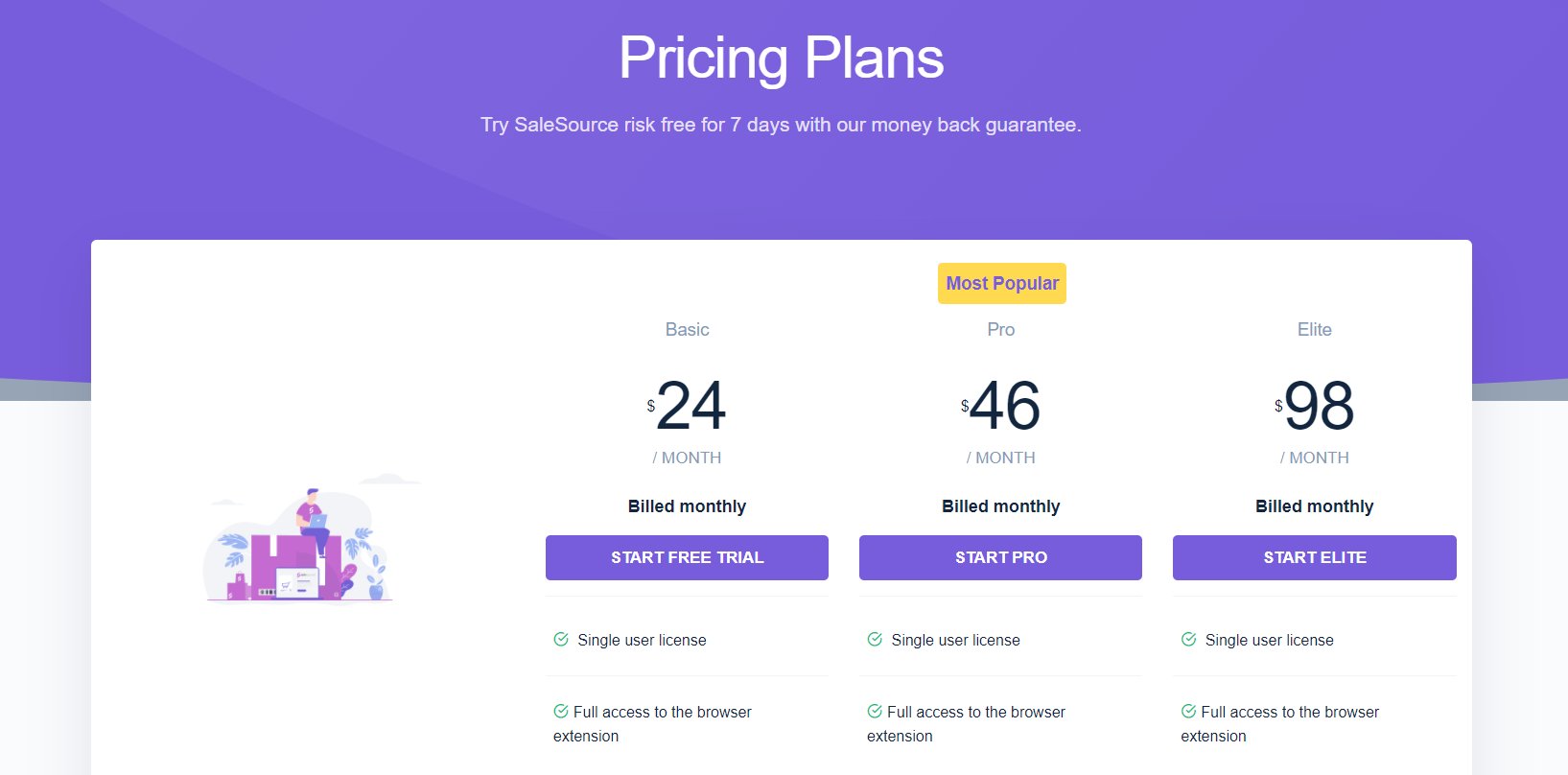
Task: Click the $46 per month price
Action: pyautogui.click(x=1001, y=407)
